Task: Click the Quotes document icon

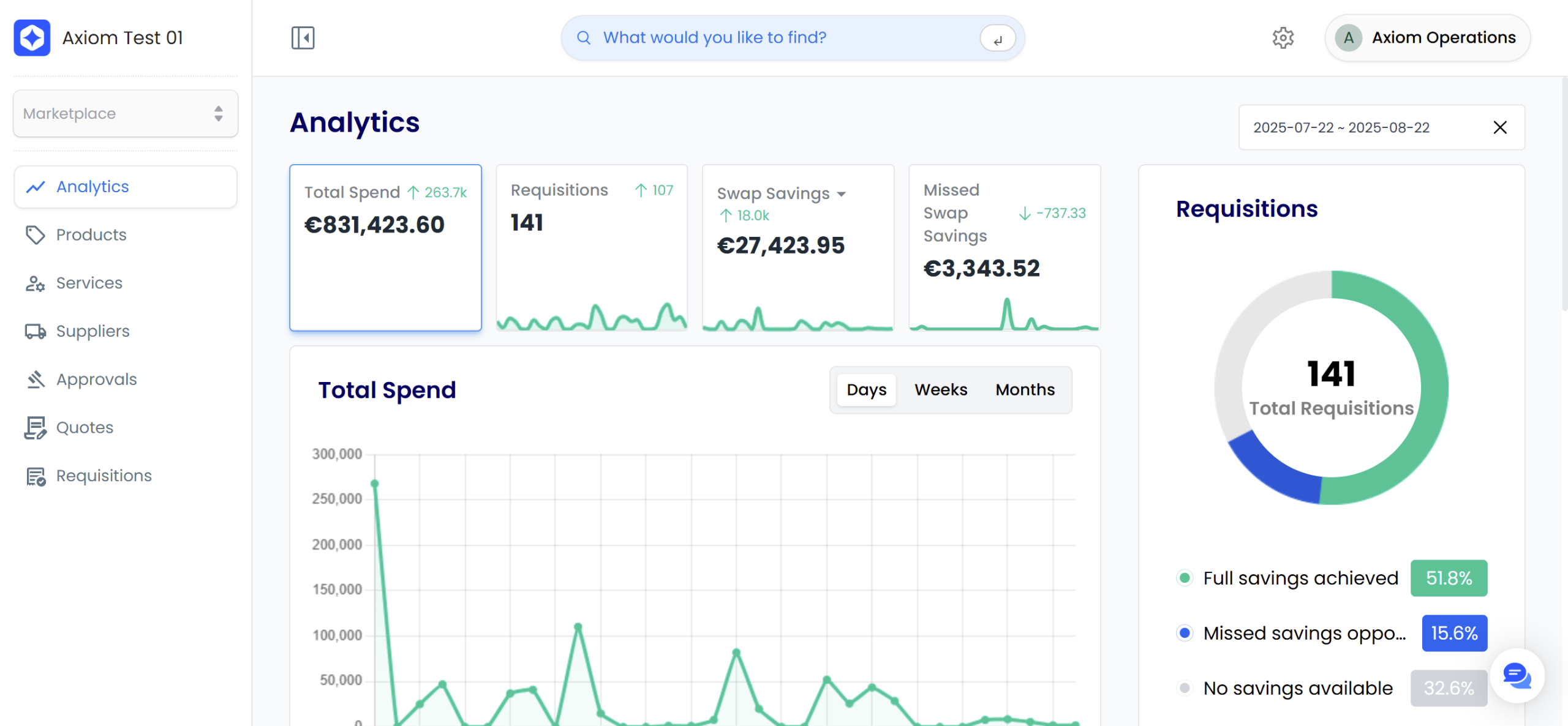Action: [x=35, y=428]
